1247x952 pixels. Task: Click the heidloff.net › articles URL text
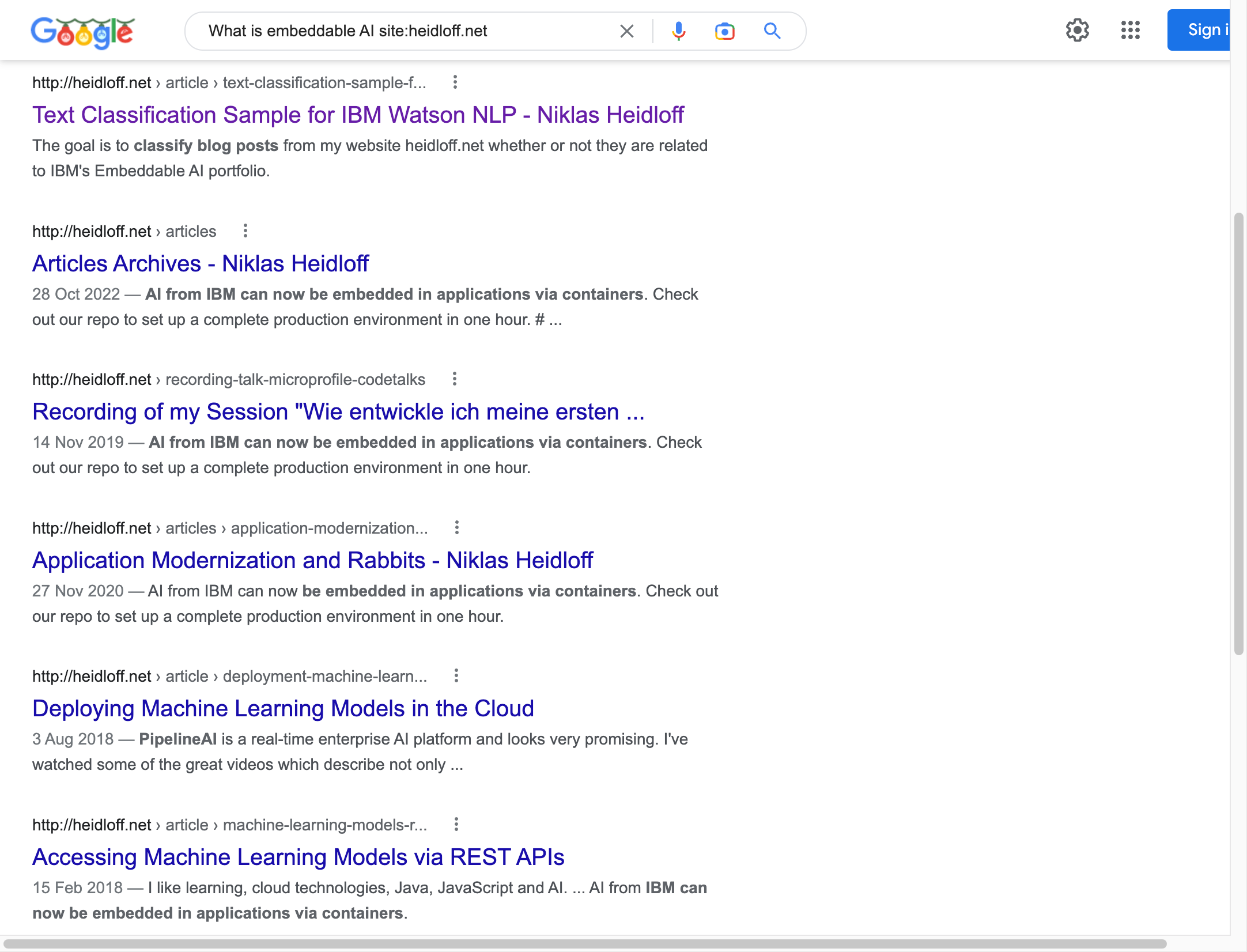point(124,232)
